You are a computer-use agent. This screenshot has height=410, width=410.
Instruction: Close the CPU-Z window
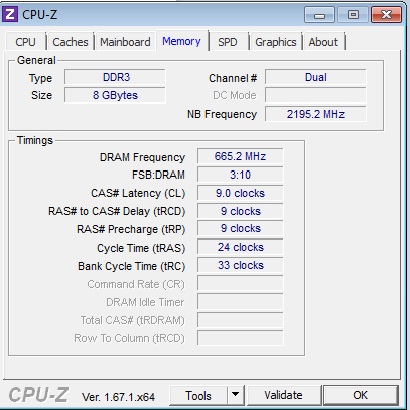(x=386, y=15)
